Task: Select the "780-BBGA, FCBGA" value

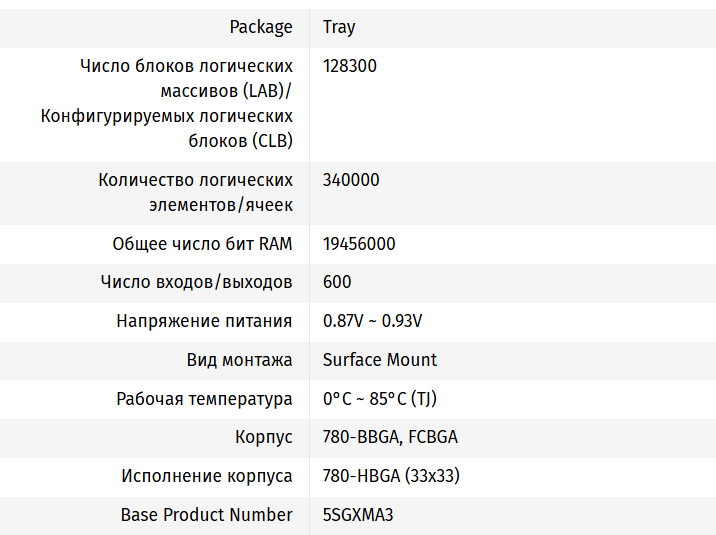Action: 390,438
